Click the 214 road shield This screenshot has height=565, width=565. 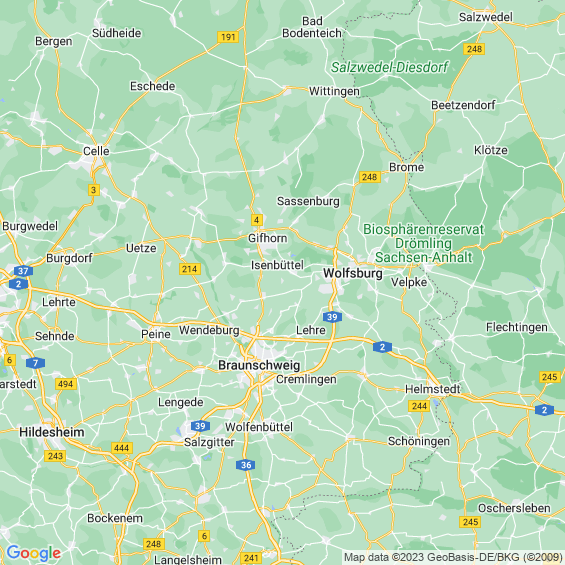tap(190, 269)
